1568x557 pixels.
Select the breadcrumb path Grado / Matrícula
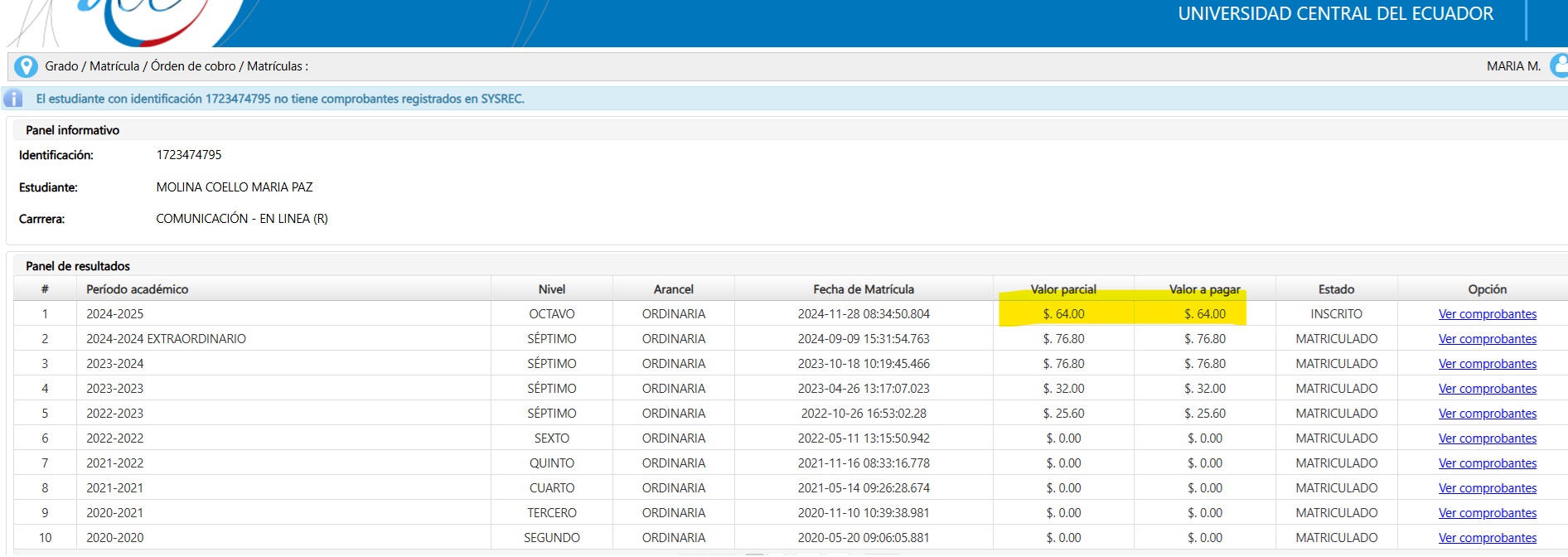coord(92,66)
